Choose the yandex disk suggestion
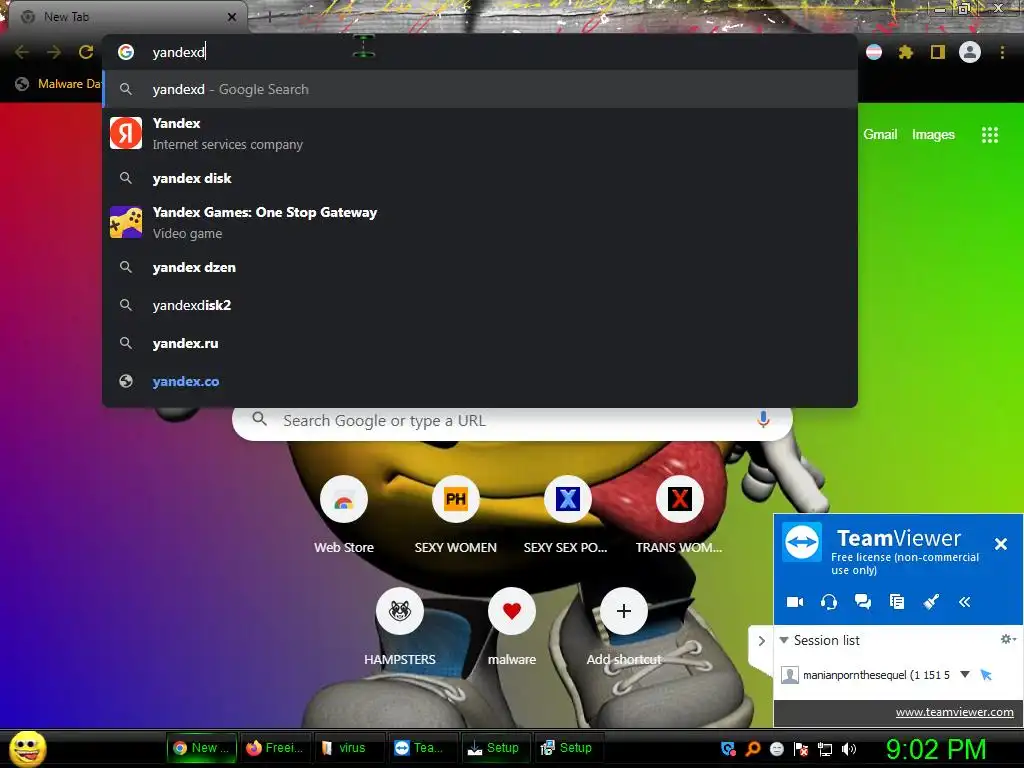The image size is (1024, 768). pos(480,178)
